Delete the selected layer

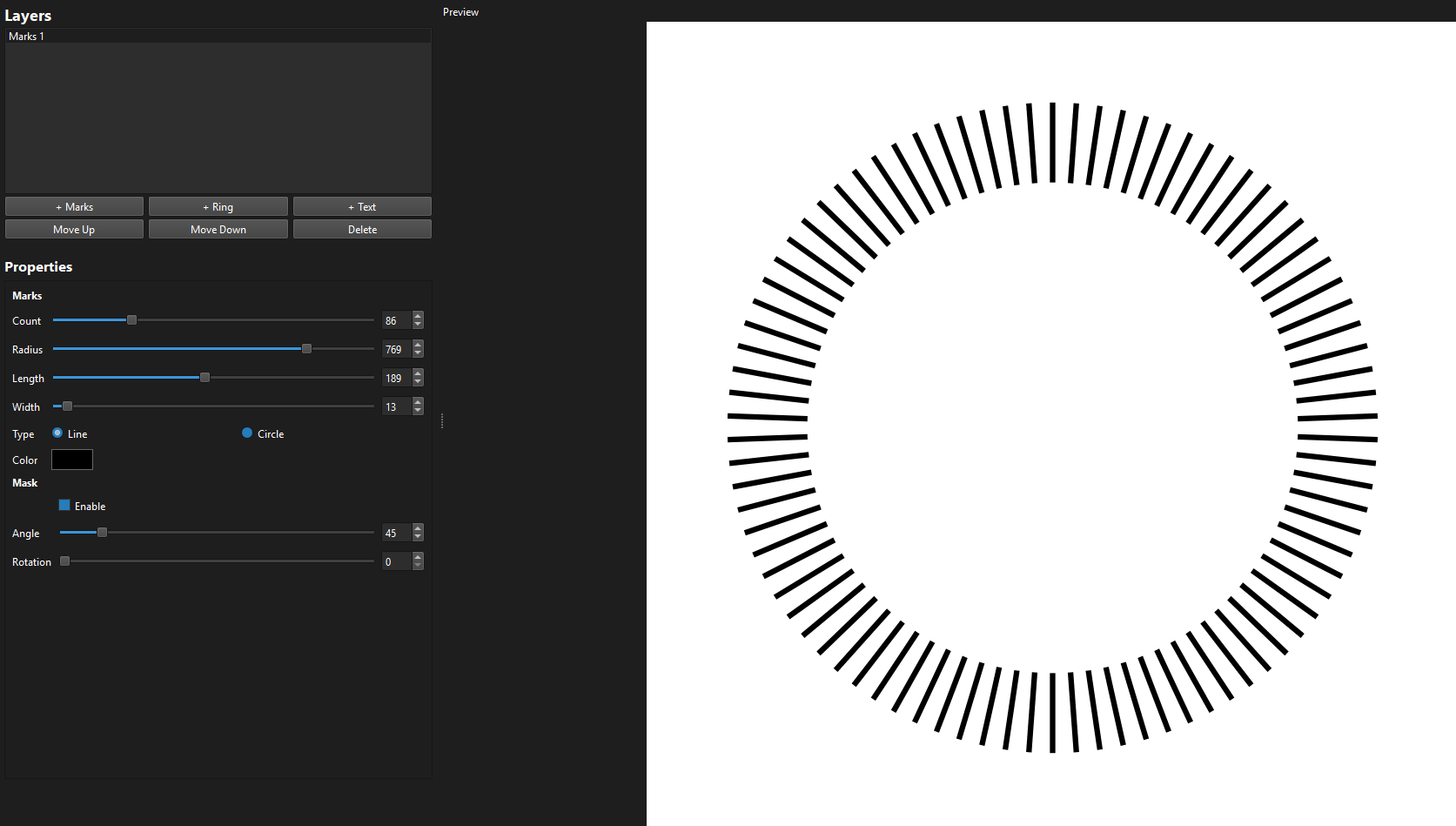362,230
